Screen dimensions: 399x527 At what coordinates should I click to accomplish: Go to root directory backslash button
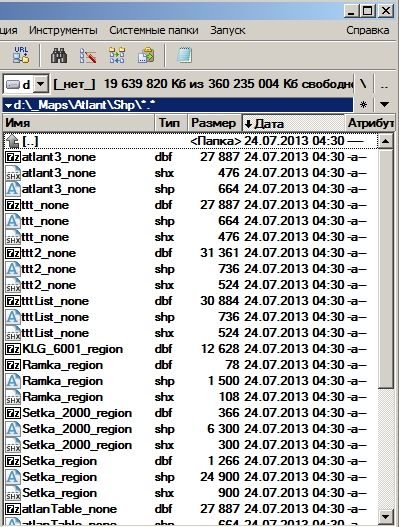tap(363, 84)
